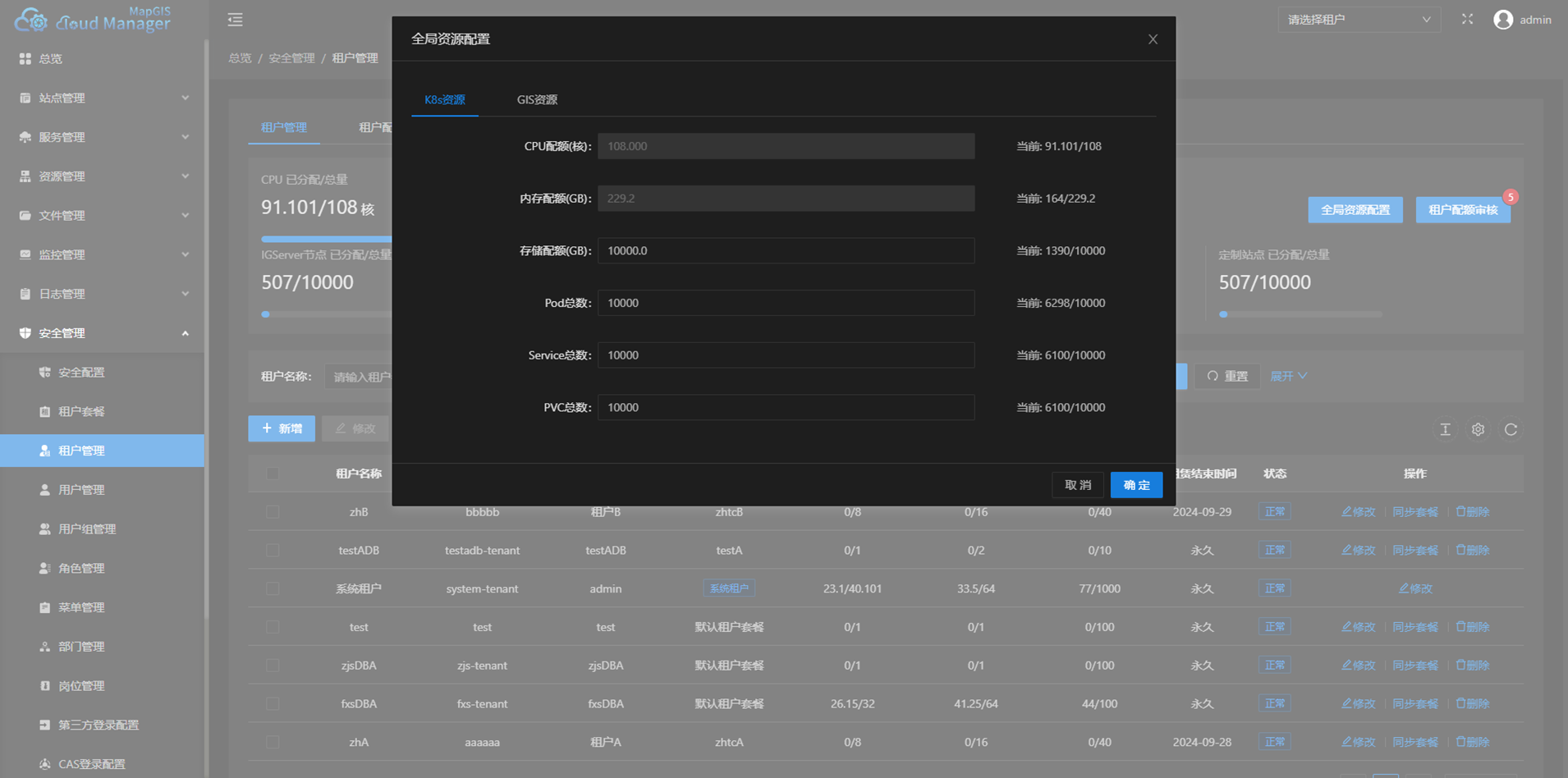Viewport: 1568px width, 778px height.
Task: Switch to the GIS资源 tab
Action: 537,100
